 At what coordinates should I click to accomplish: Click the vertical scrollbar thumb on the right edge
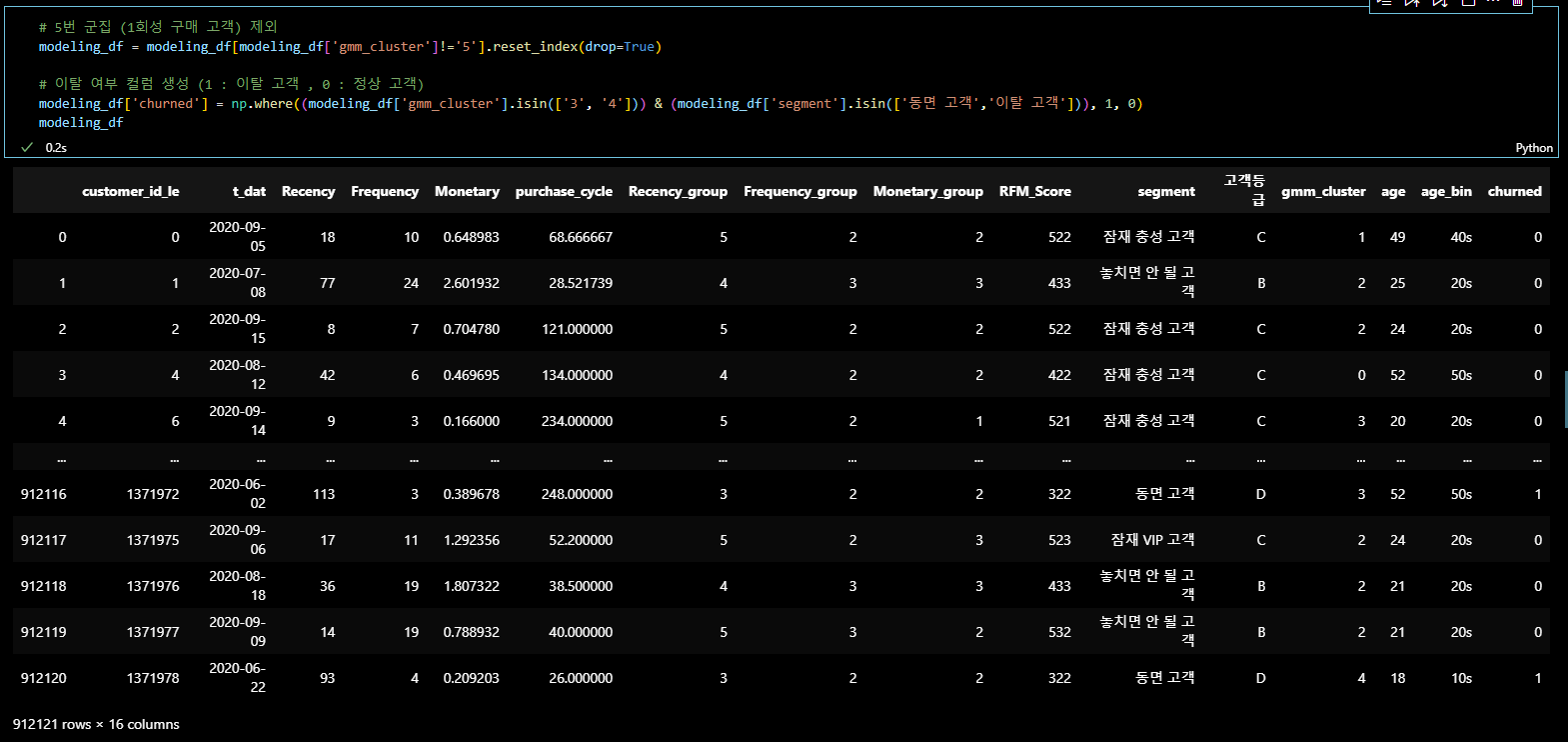[x=1565, y=399]
